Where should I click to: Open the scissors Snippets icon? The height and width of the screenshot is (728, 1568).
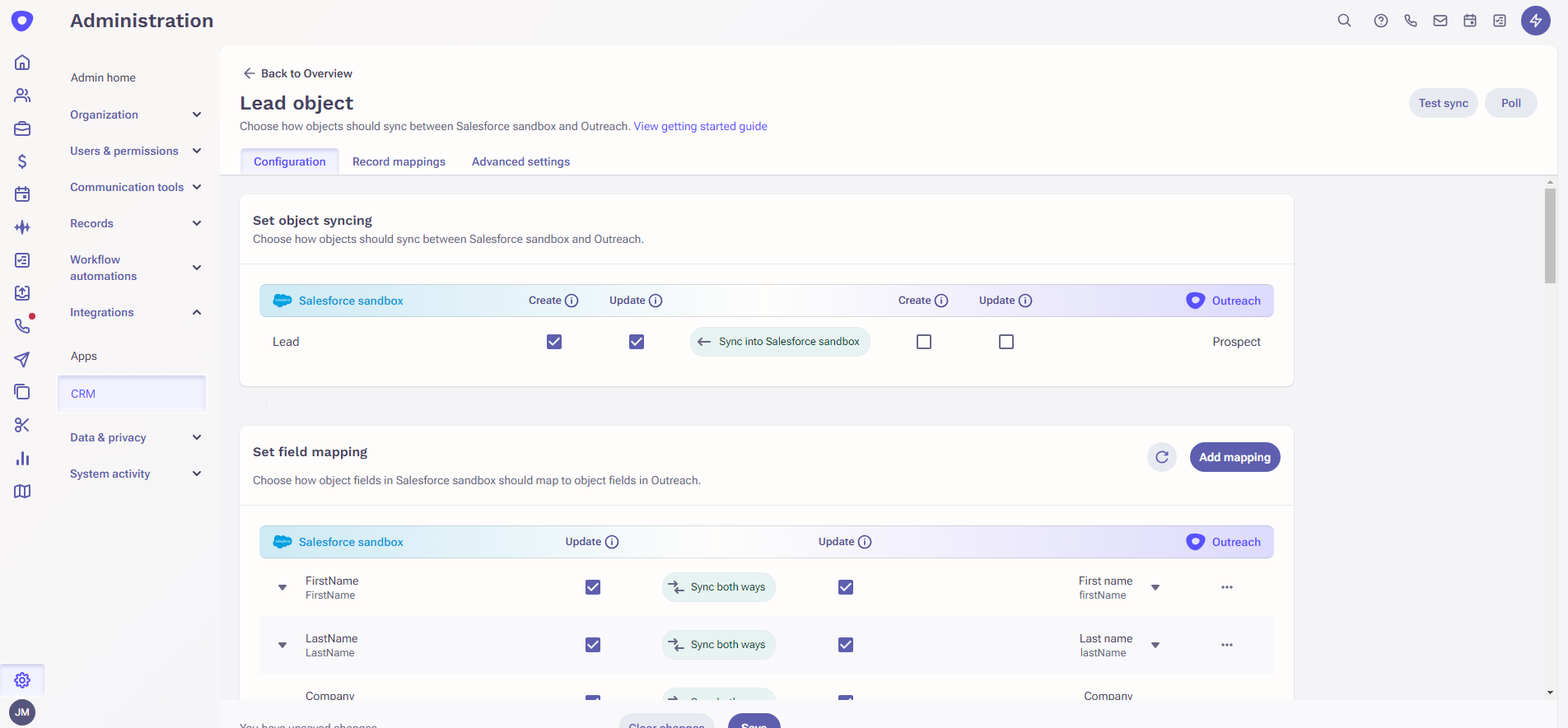[22, 425]
